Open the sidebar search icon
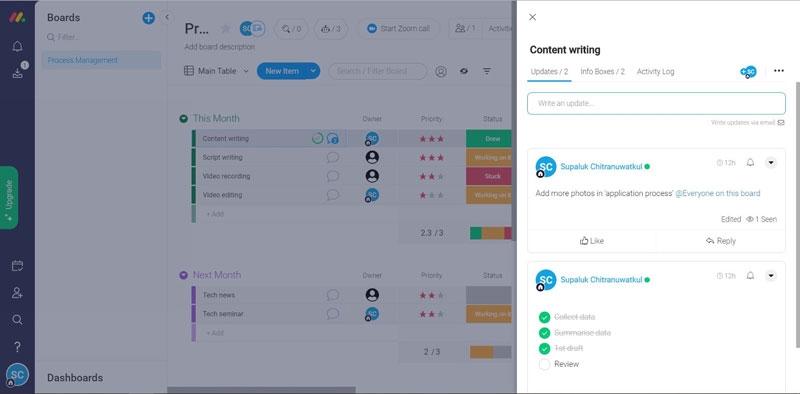This screenshot has width=800, height=394. coord(17,319)
